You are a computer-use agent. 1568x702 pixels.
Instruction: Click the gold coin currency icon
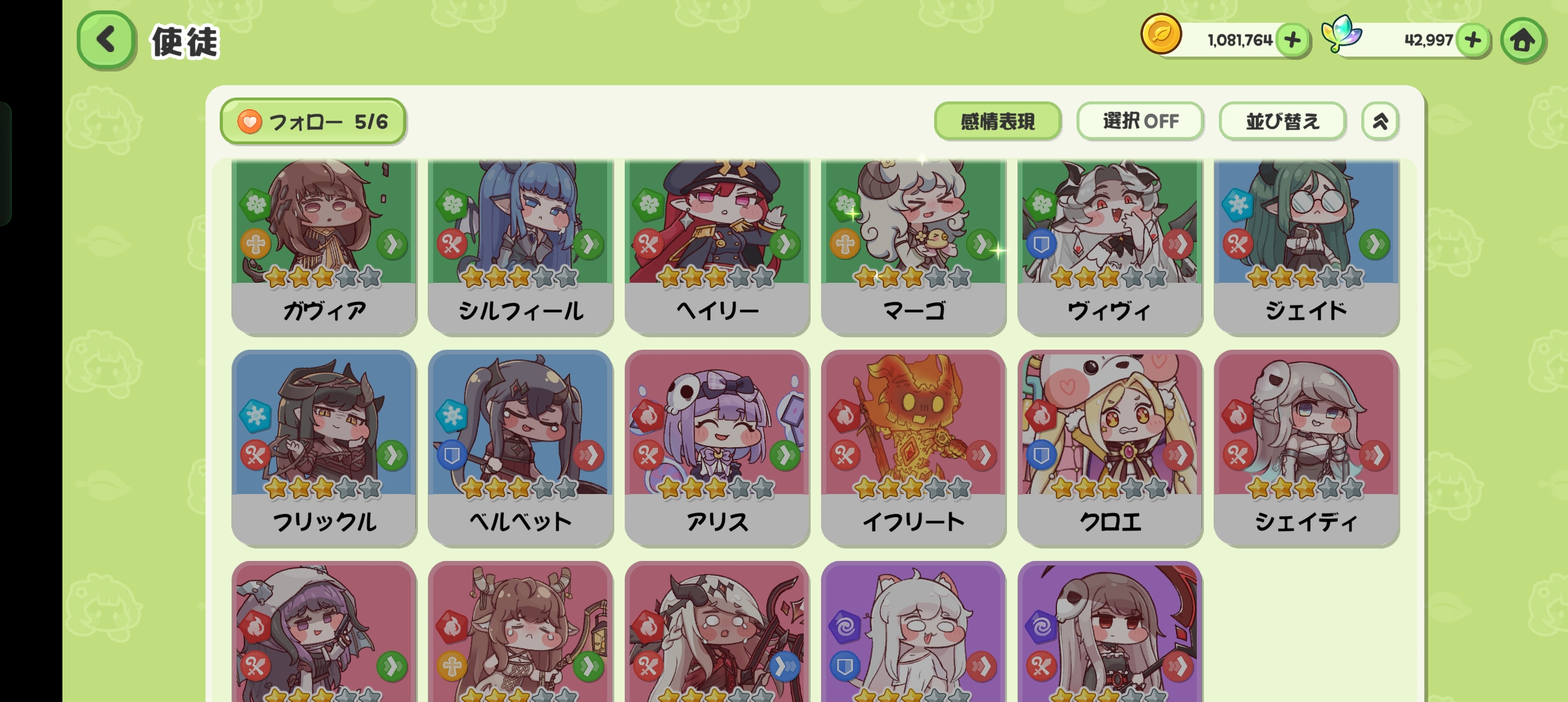click(x=1161, y=34)
